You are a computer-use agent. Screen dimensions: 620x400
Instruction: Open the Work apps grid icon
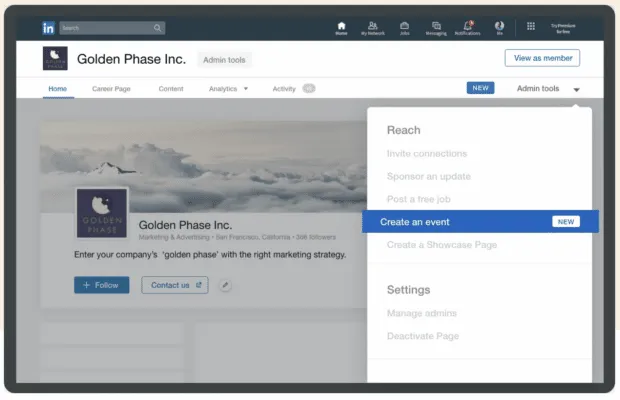[x=531, y=26]
